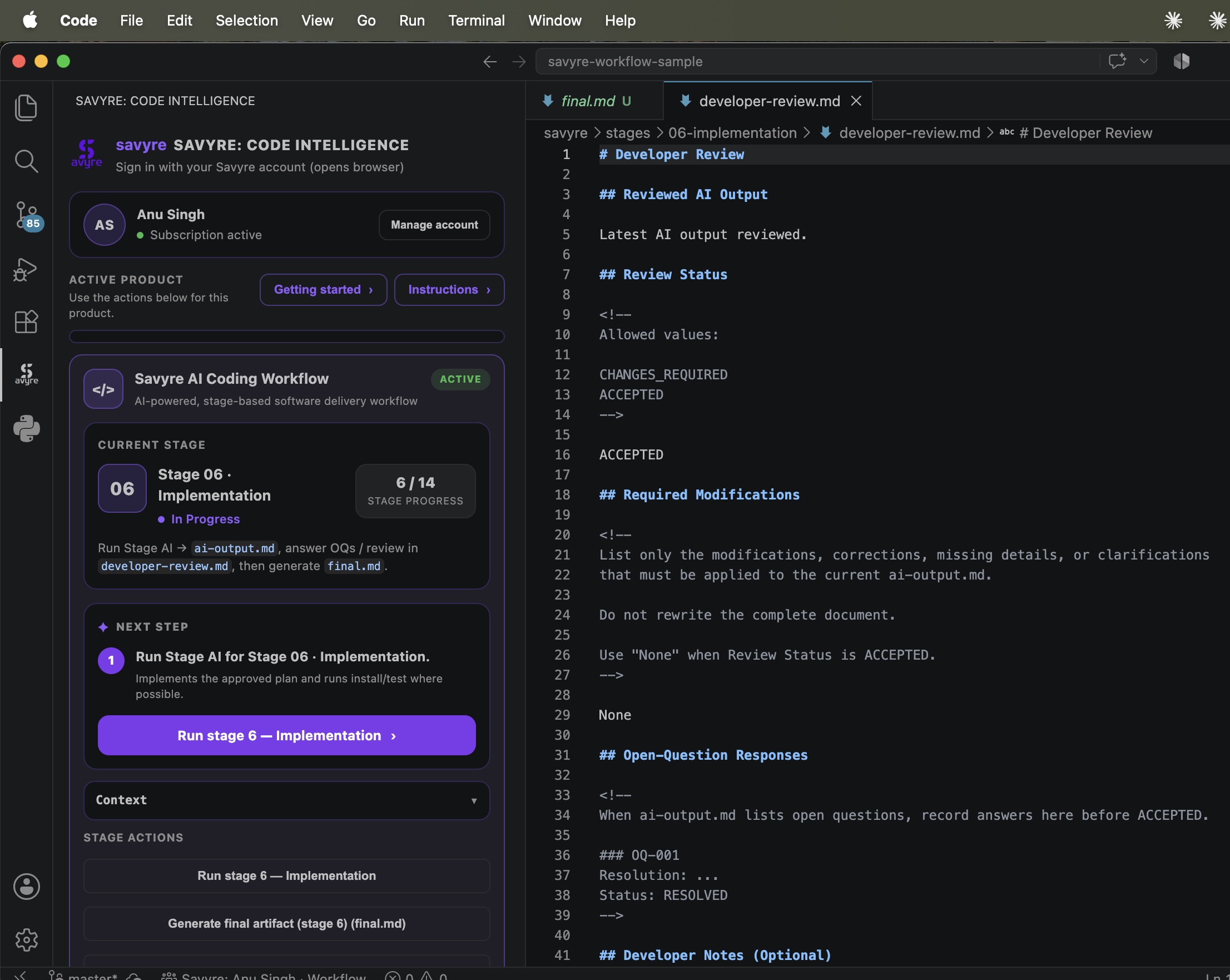This screenshot has height=980, width=1230.
Task: Close the developer-review.md tab
Action: tap(856, 101)
